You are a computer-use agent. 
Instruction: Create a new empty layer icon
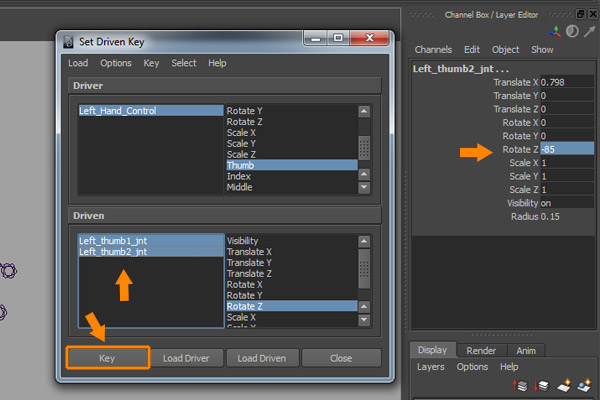click(564, 385)
